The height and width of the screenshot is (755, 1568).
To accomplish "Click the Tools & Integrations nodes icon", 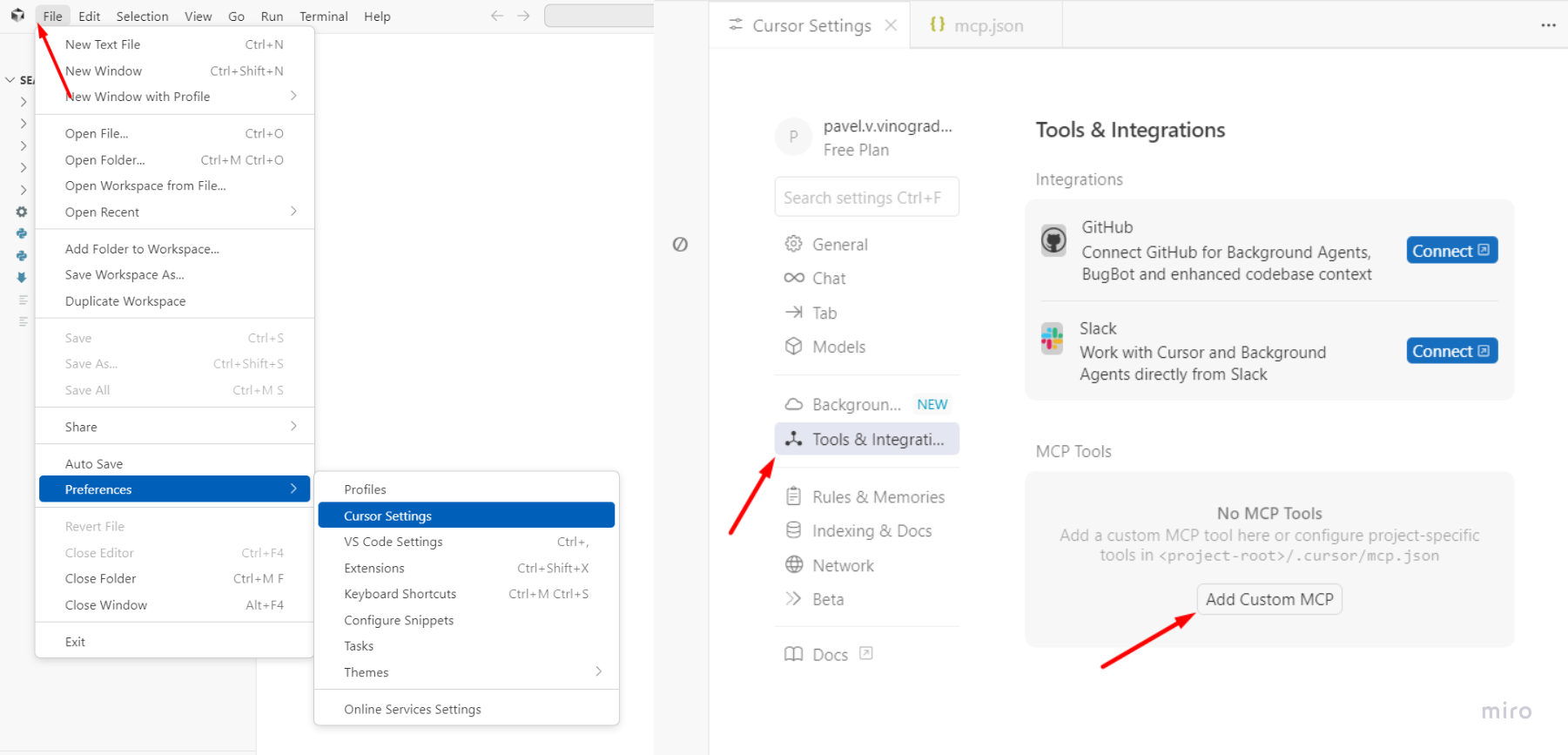I will pos(793,439).
